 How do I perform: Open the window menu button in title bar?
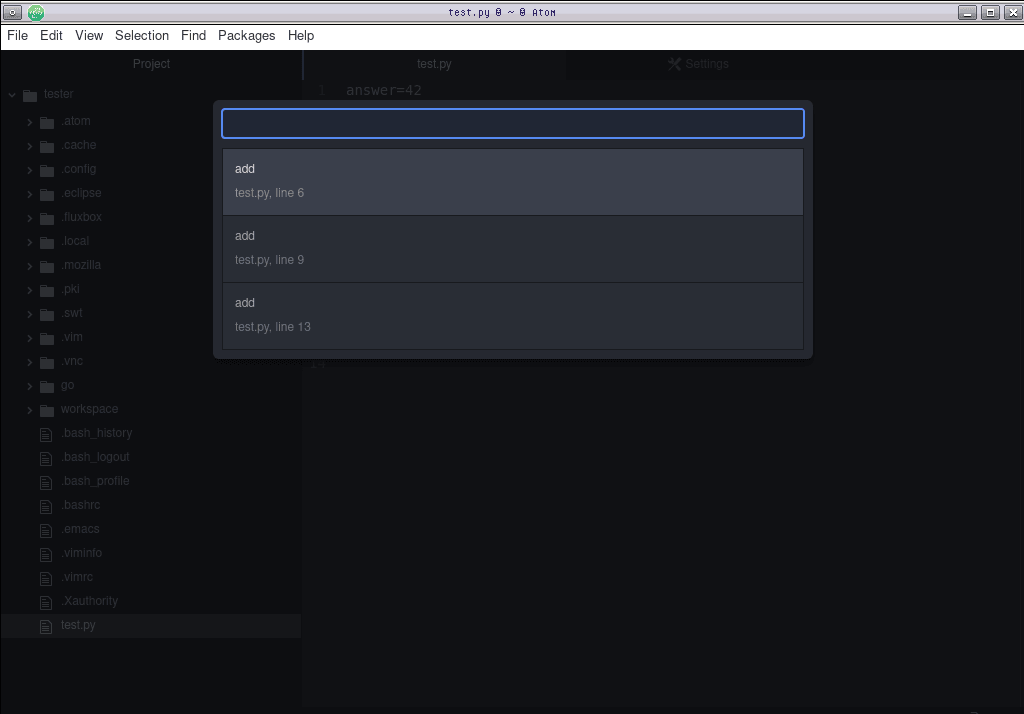pos(12,12)
